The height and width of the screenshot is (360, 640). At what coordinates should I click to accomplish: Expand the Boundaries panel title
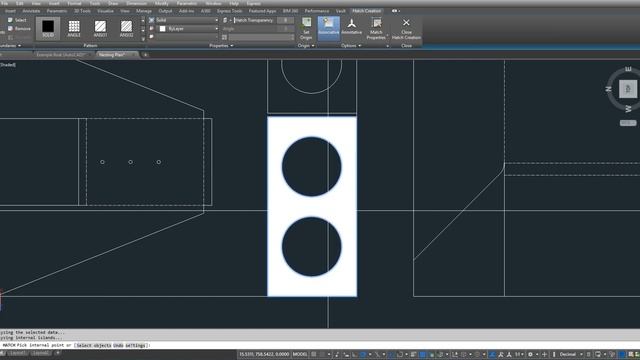pyautogui.click(x=10, y=46)
